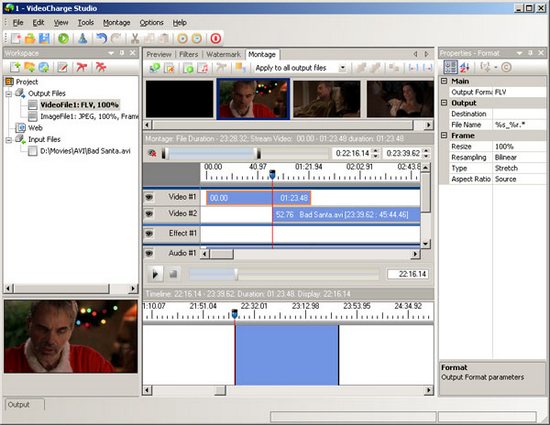Click the red Stop circle toolbar icon
Viewport: 550px width, 425px height.
click(216, 38)
